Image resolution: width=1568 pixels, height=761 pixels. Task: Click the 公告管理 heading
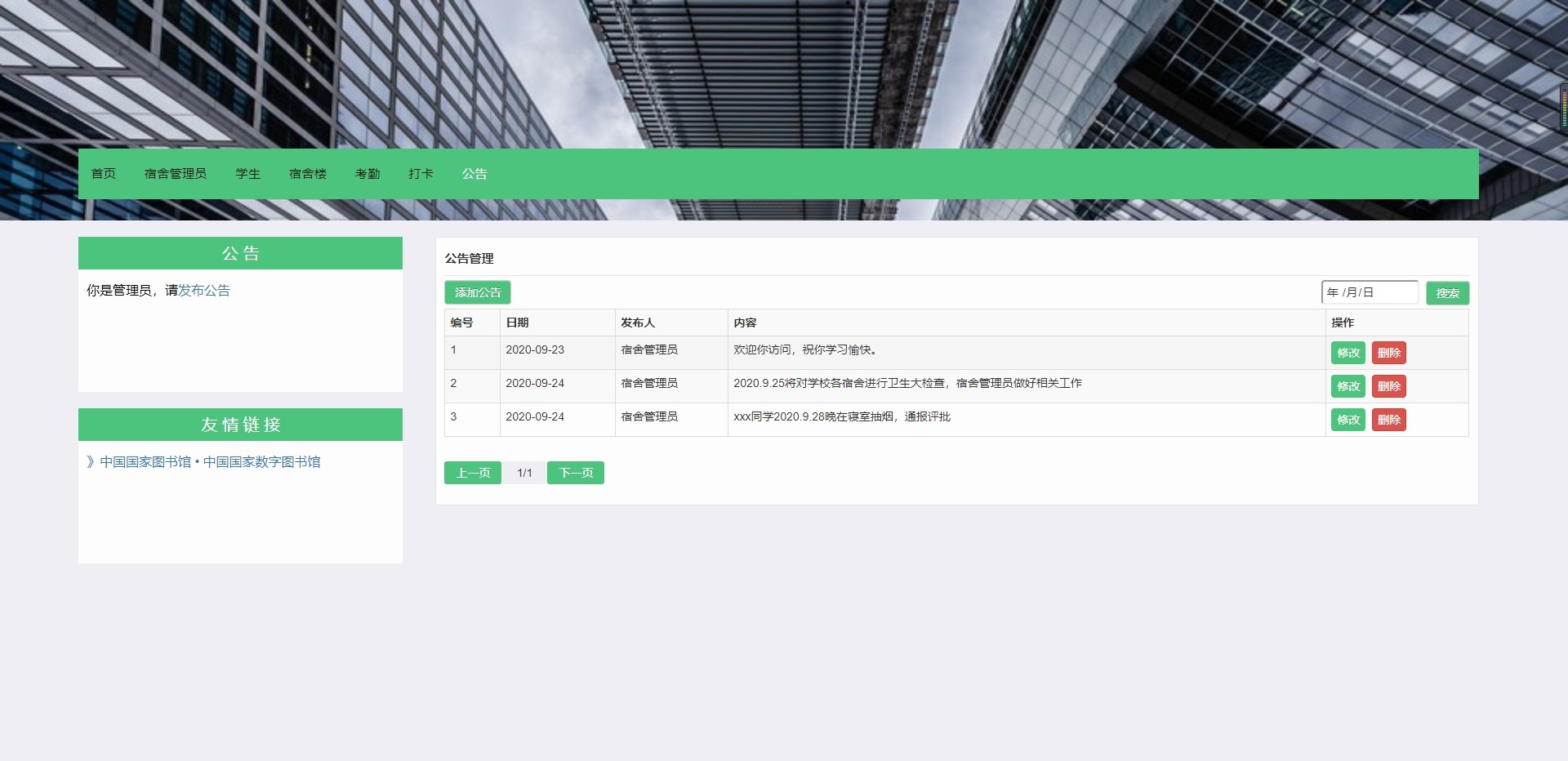point(470,259)
